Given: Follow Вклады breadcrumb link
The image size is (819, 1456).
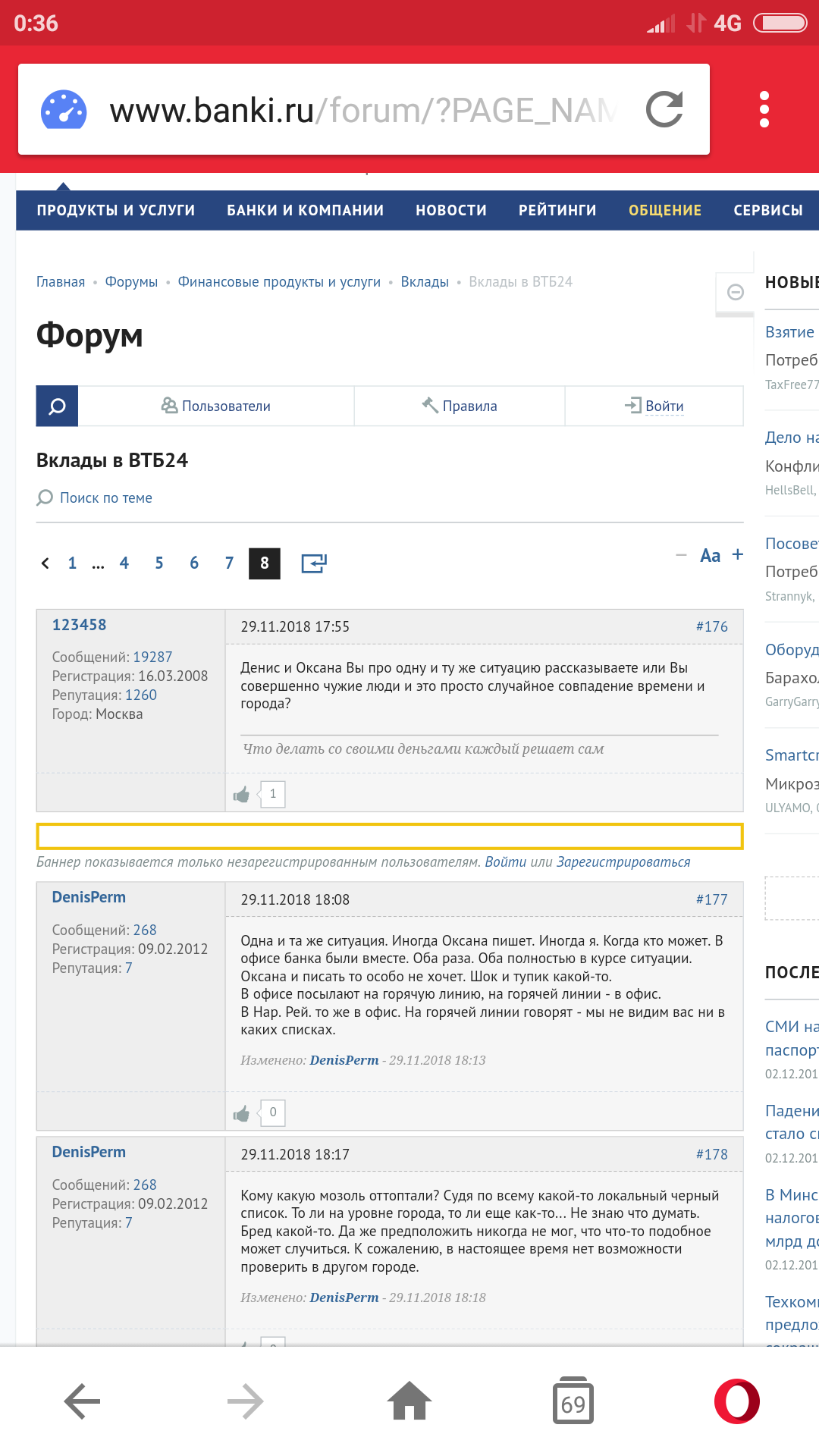Looking at the screenshot, I should click(x=425, y=282).
